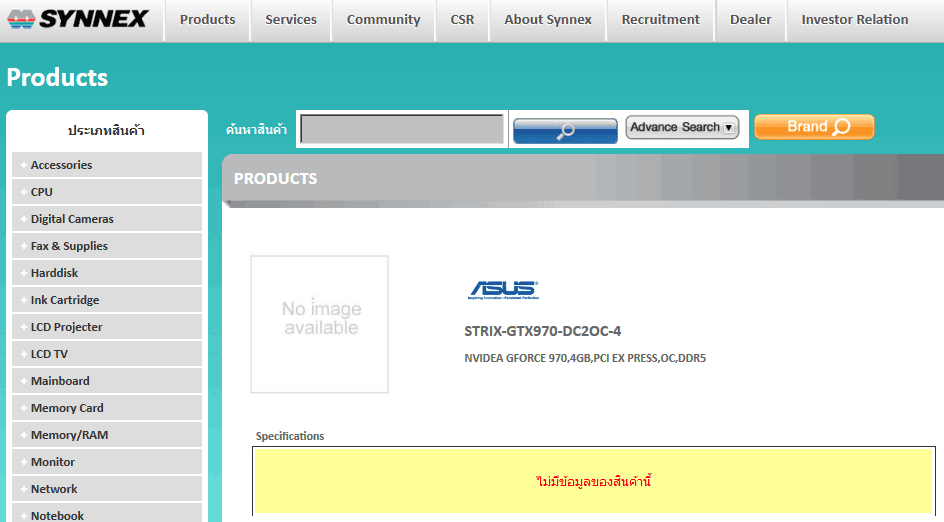Open the Harddisk product category
Screen dimensions: 944x522
54,273
